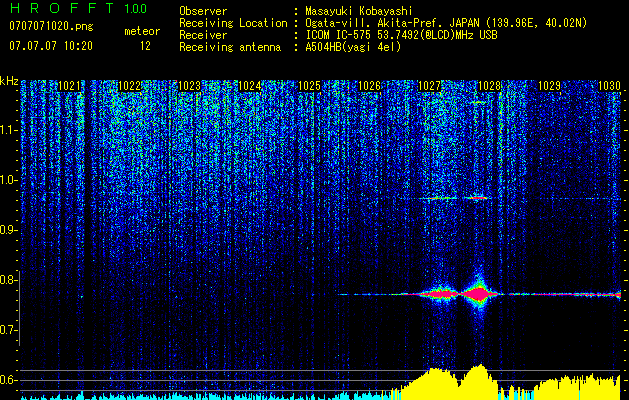The width and height of the screenshot is (629, 400).
Task: Click the 1027 time marker
Action: coord(429,86)
